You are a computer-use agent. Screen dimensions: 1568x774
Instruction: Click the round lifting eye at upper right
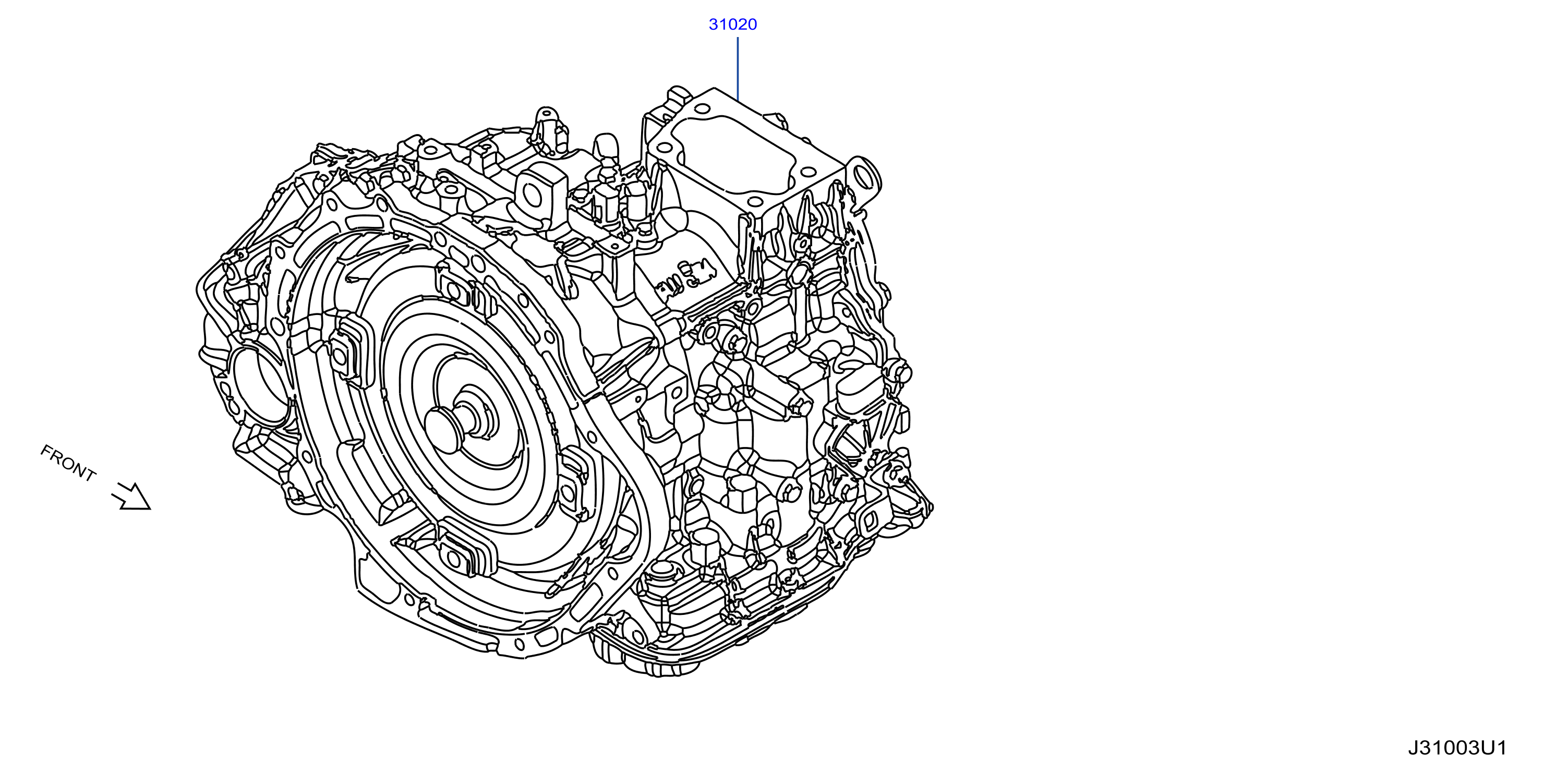pos(864,177)
